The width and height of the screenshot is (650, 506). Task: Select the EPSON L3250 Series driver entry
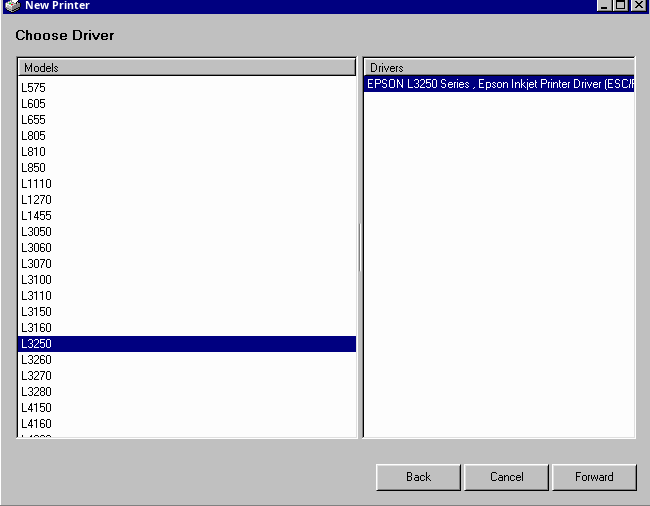coord(499,84)
